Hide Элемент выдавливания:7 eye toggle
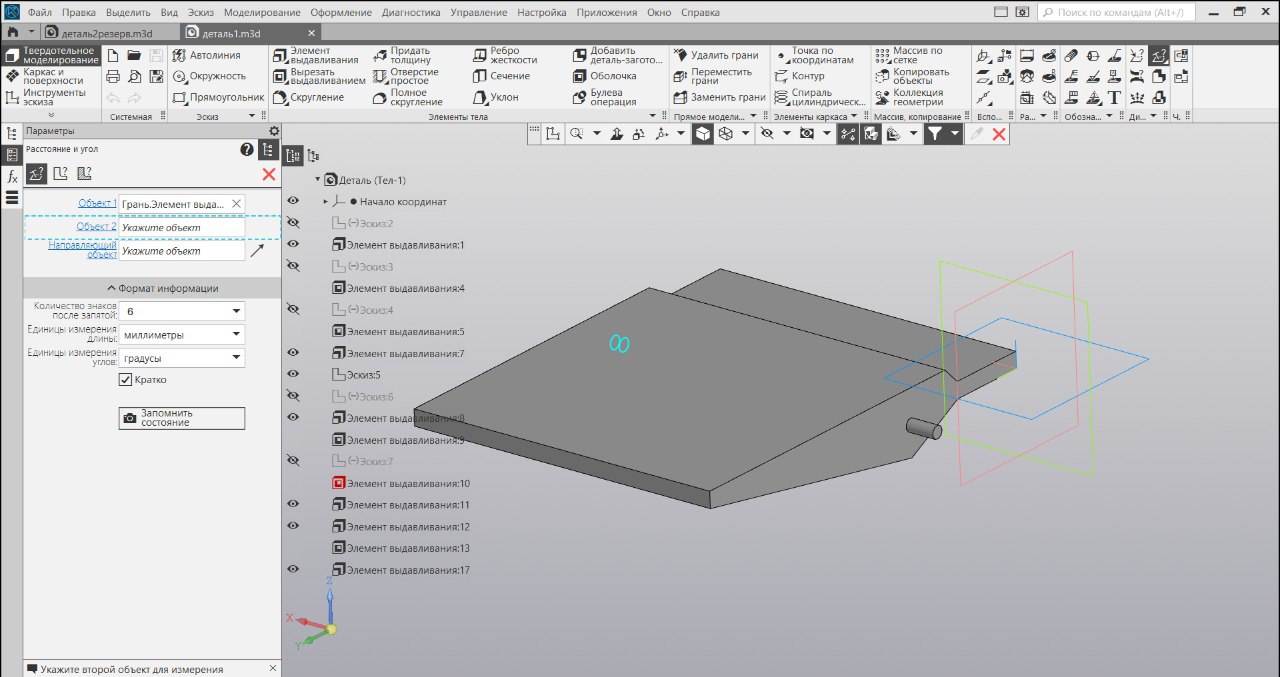 tap(293, 353)
